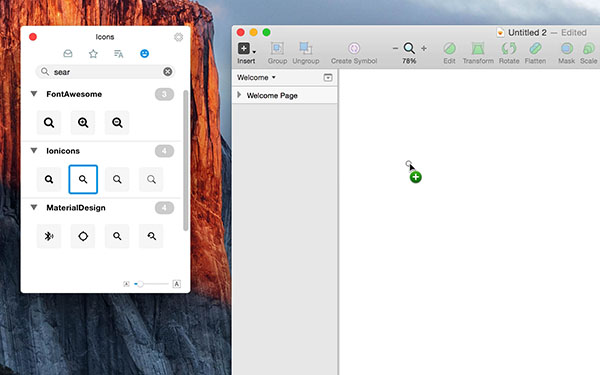
Task: Click the Group toolbar button
Action: pos(277,53)
